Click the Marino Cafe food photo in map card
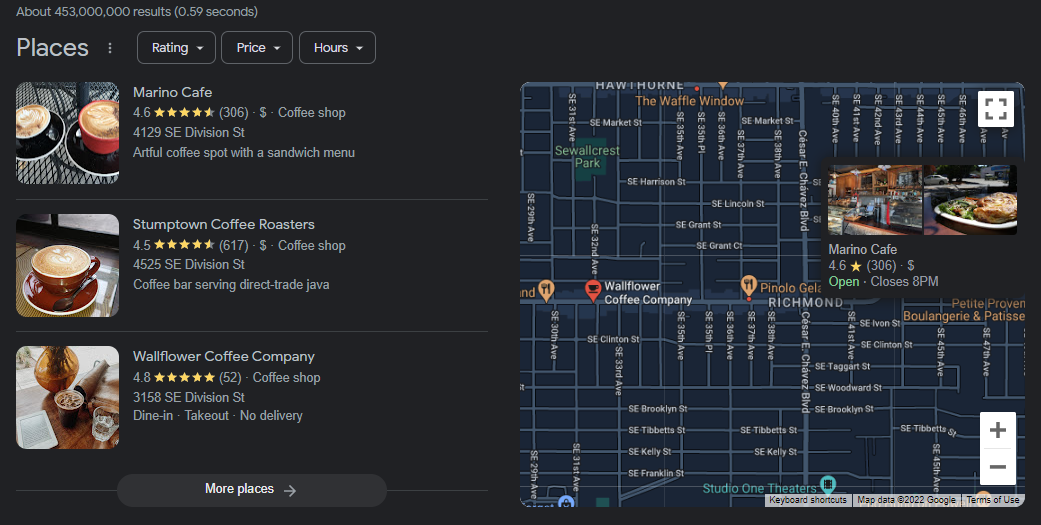The height and width of the screenshot is (525, 1041). click(x=970, y=200)
